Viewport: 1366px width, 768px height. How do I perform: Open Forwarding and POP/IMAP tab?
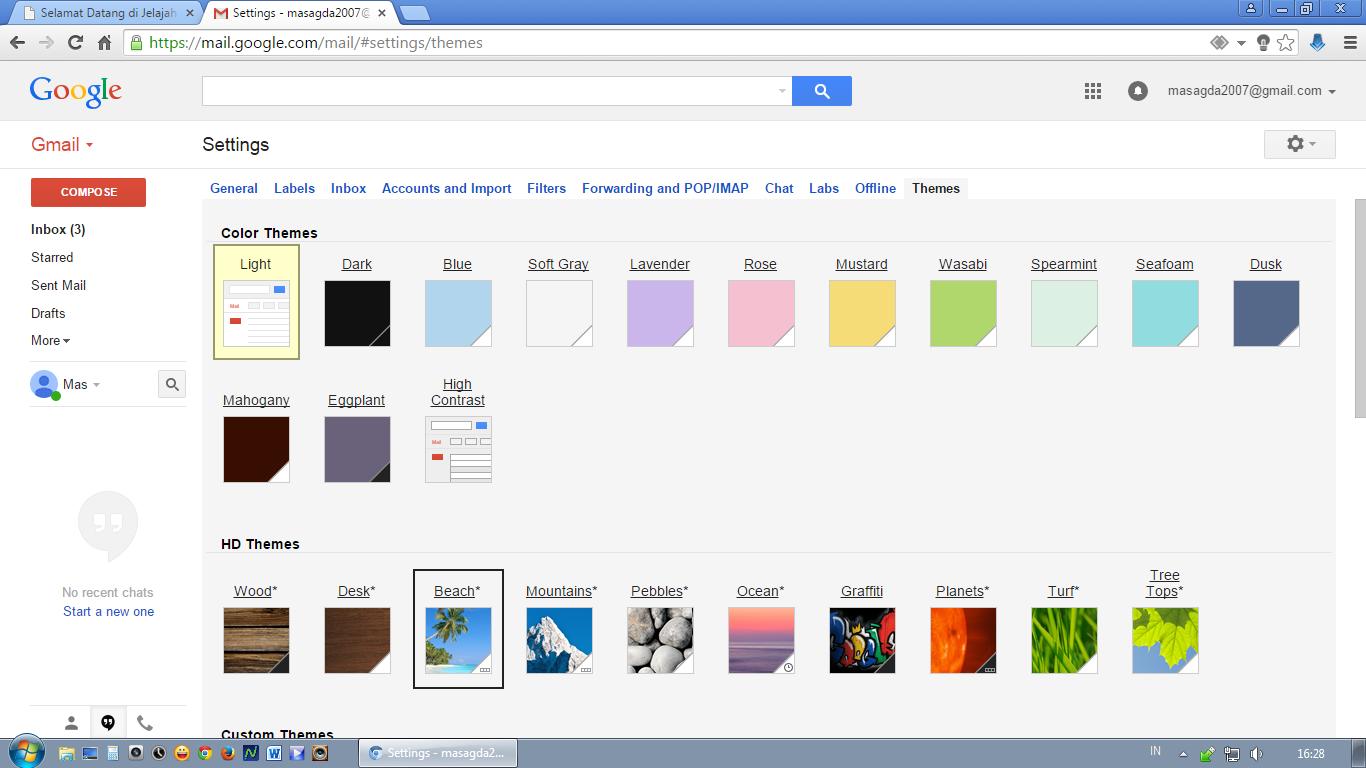[x=665, y=188]
